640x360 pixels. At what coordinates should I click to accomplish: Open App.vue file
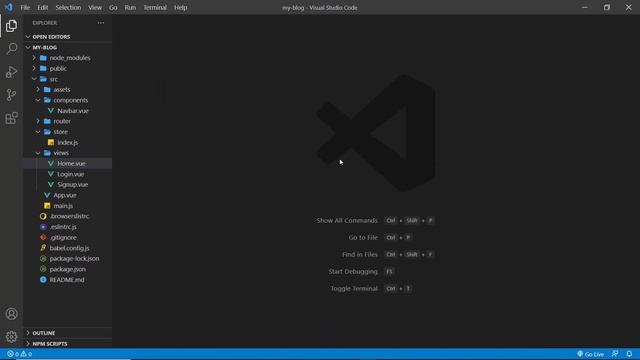click(67, 195)
